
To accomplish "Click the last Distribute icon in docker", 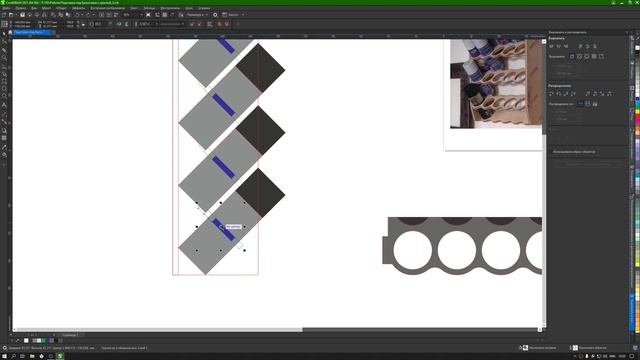I will (x=610, y=94).
